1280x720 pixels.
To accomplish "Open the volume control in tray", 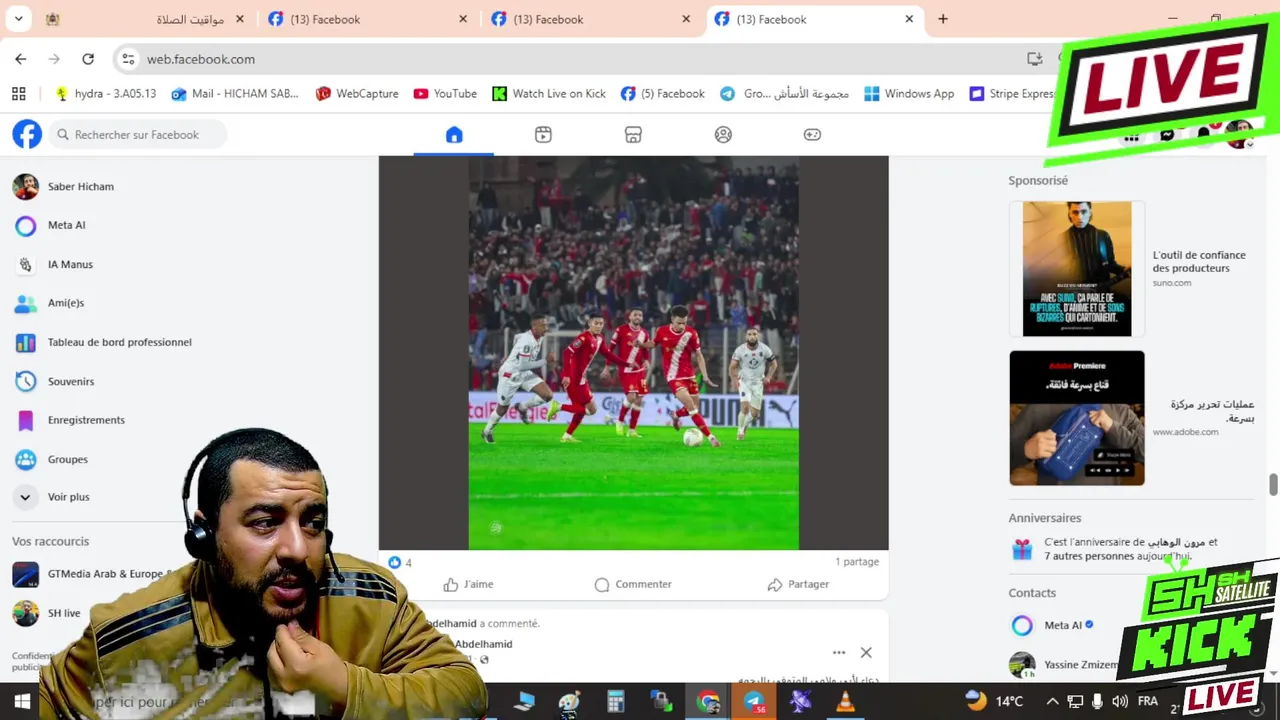I will click(1120, 701).
